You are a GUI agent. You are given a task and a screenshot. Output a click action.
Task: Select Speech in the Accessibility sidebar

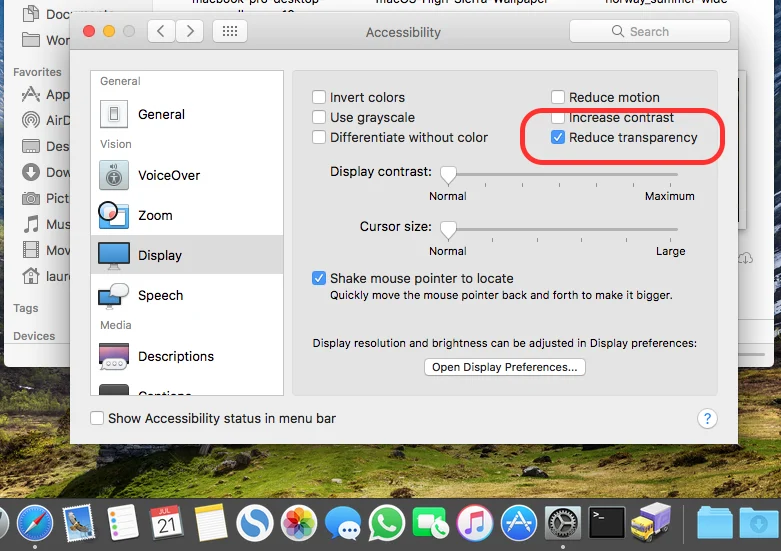click(x=187, y=295)
